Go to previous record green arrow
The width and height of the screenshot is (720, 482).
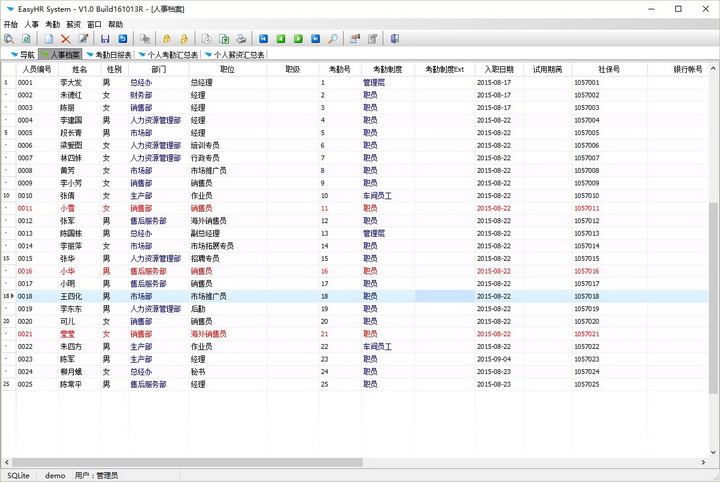281,39
